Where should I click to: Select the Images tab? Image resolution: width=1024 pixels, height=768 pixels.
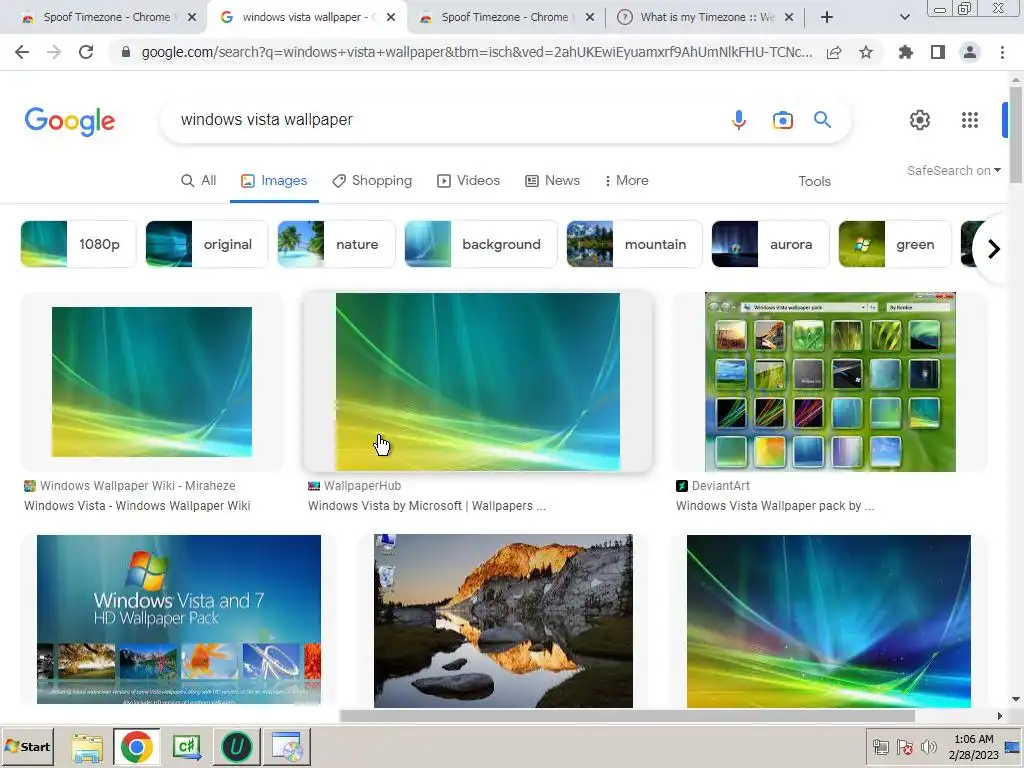tap(274, 180)
